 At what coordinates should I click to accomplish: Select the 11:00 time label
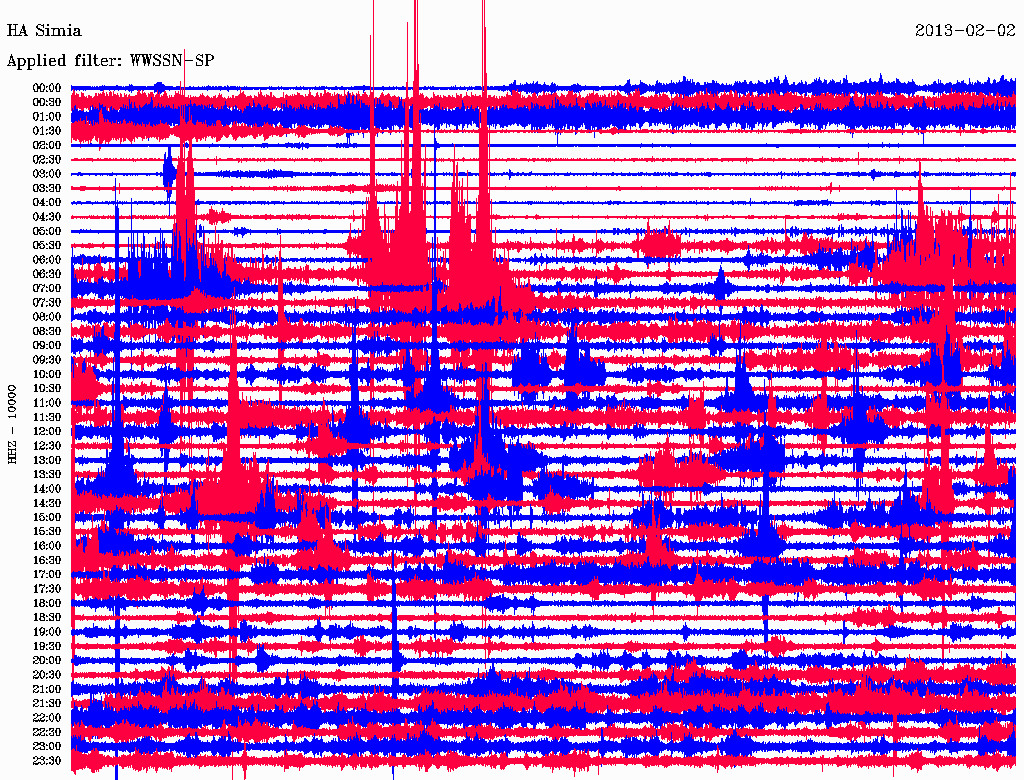pos(46,402)
